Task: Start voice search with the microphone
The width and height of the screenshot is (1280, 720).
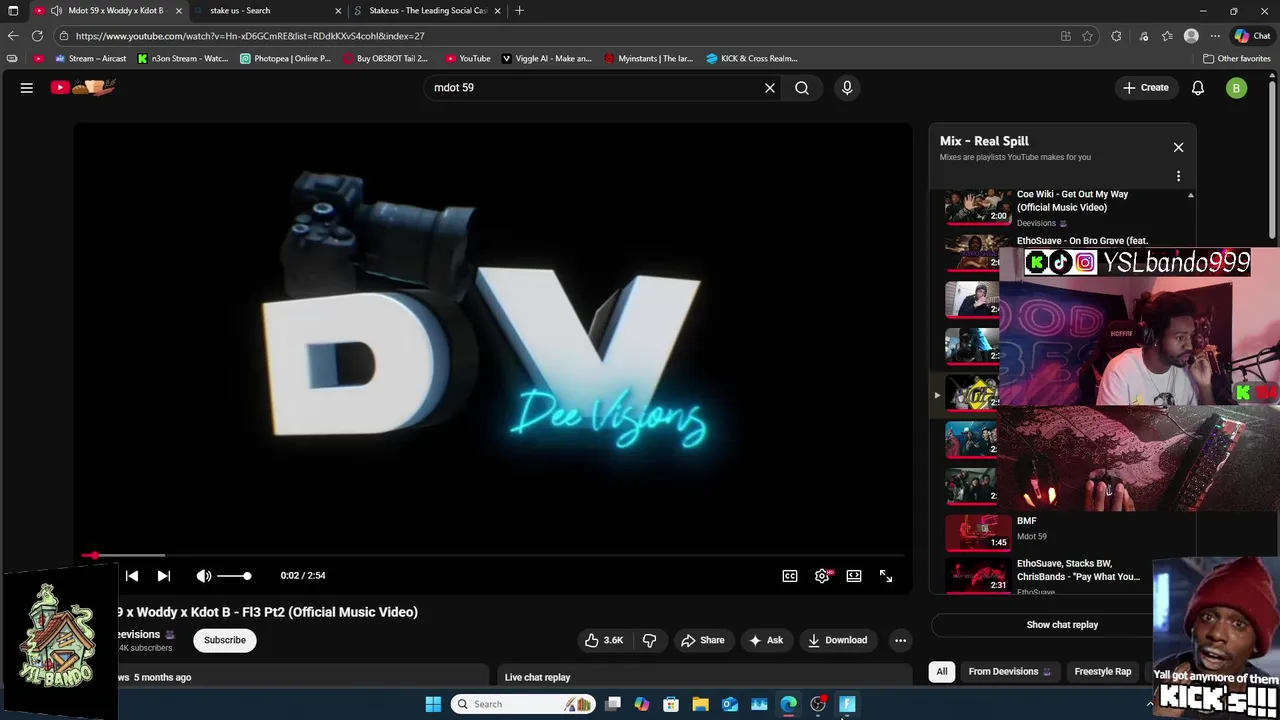Action: point(847,88)
